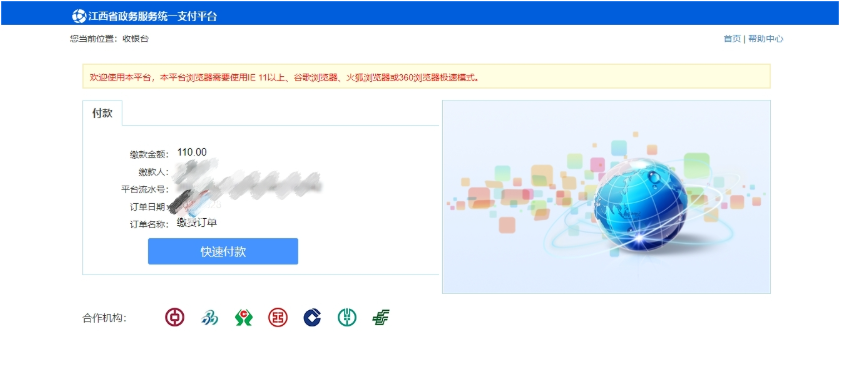The image size is (842, 374).
Task: Click the 收银台 breadcrumb text
Action: pos(135,39)
